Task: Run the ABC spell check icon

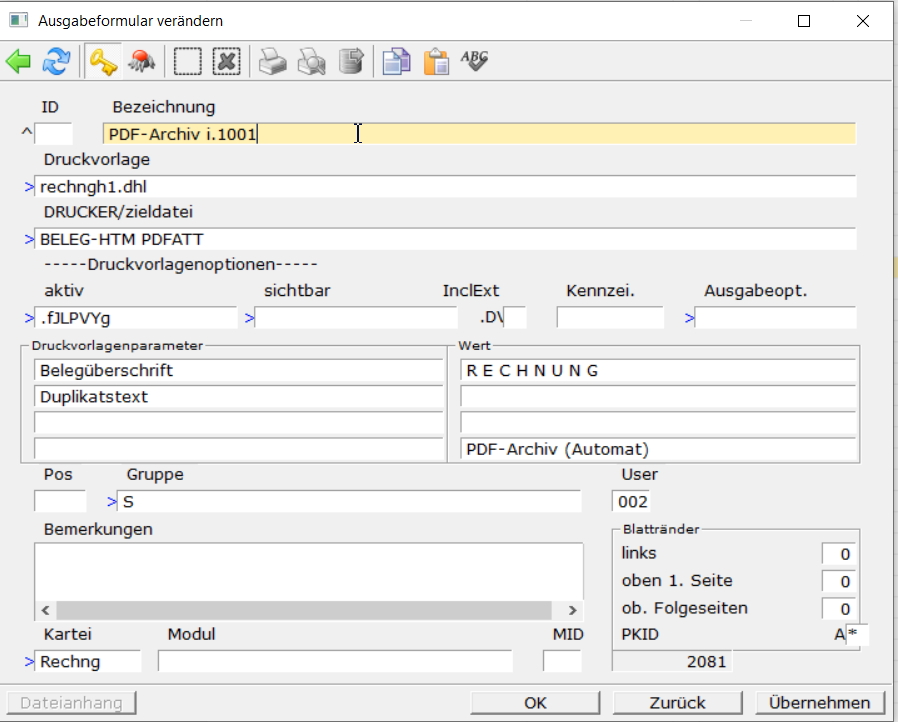Action: pos(474,62)
